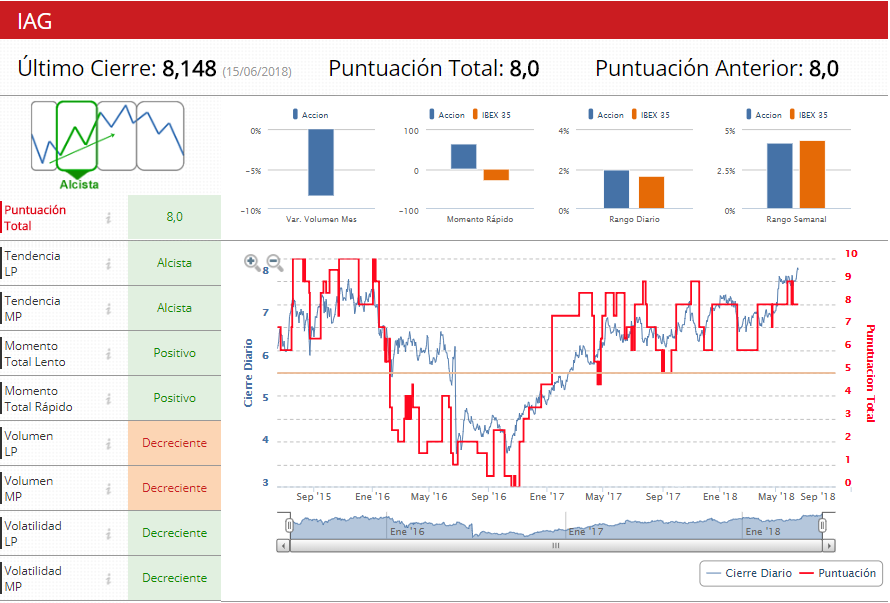Click the Sep '15 axis label
Screen dimensions: 890x603
tap(313, 496)
